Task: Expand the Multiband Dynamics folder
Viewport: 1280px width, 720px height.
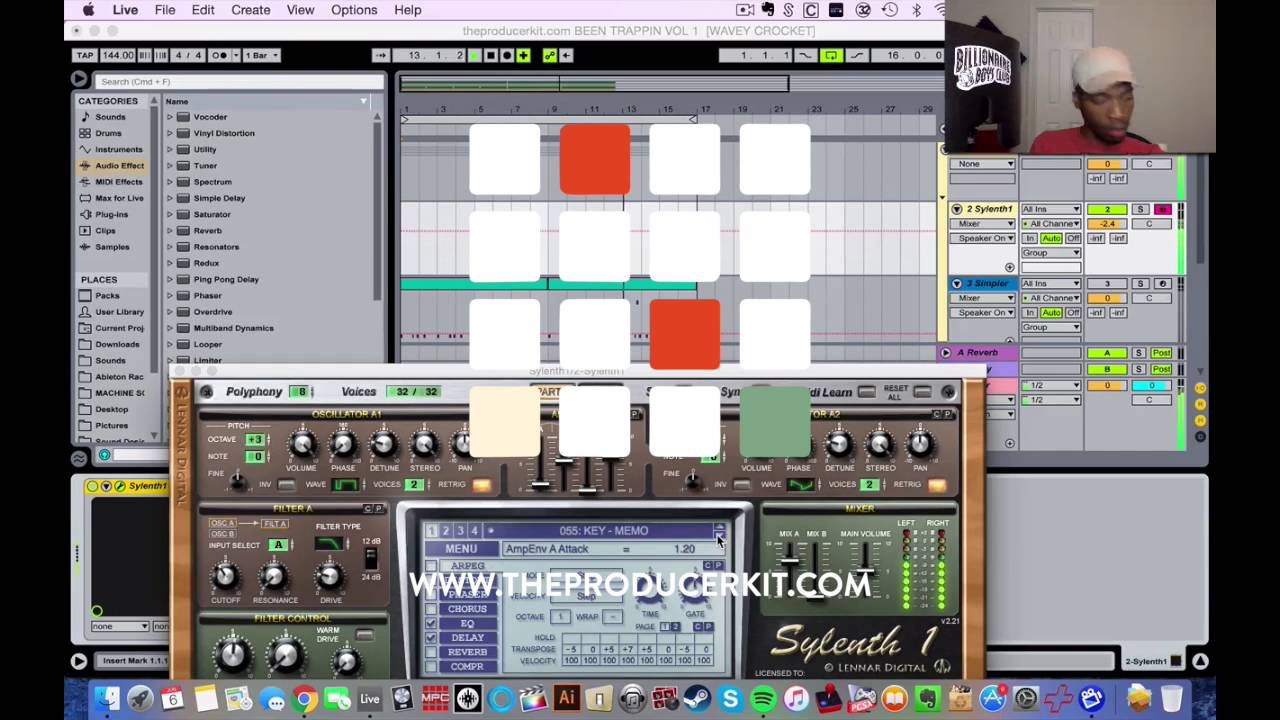Action: [170, 328]
